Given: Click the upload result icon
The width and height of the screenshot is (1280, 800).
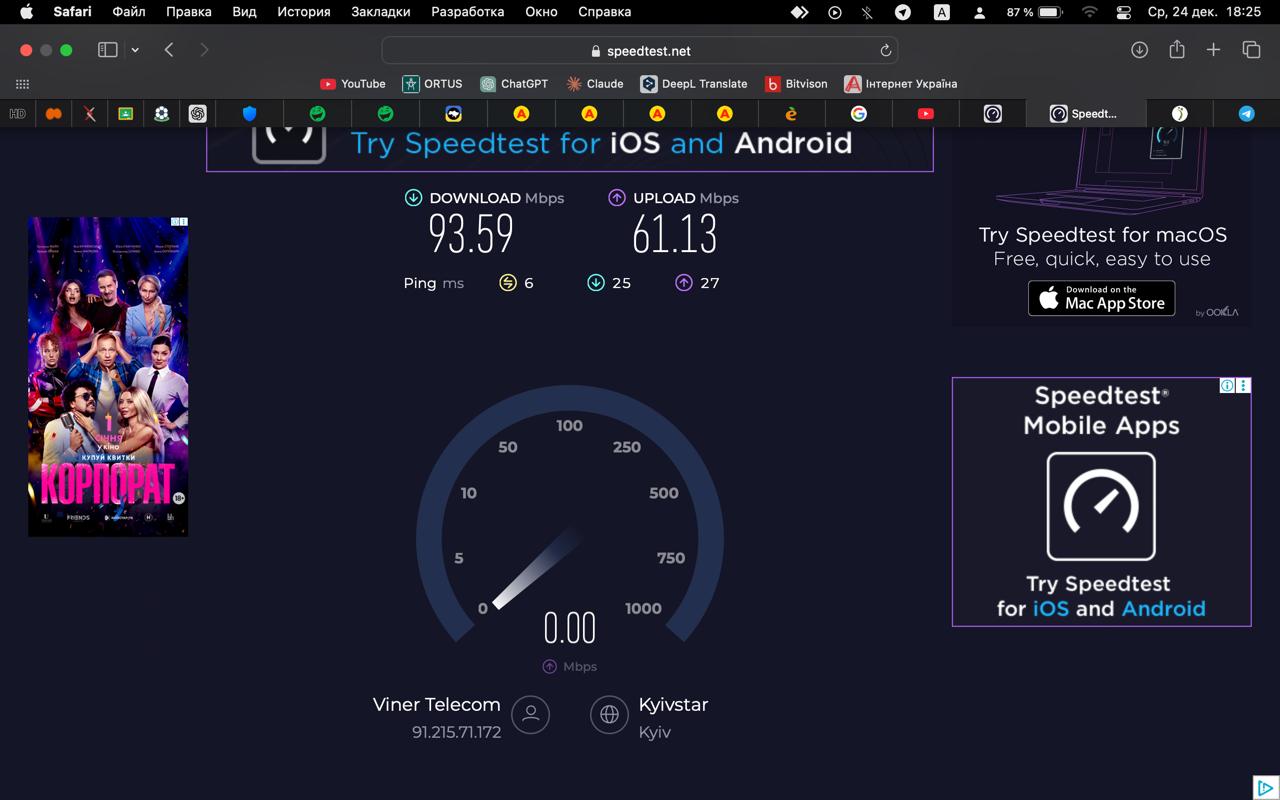Looking at the screenshot, I should coord(617,198).
